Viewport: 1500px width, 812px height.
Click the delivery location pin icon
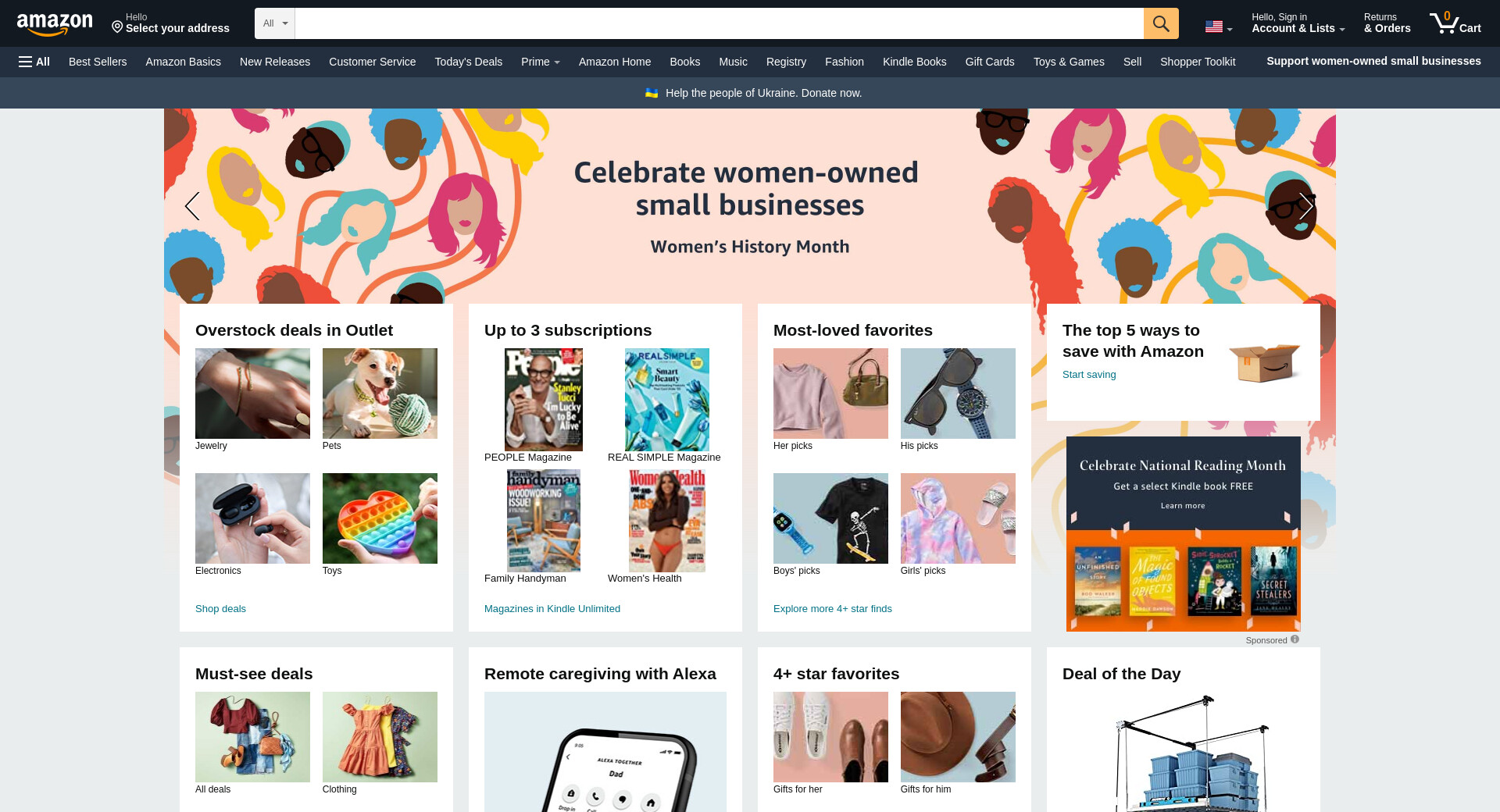[117, 27]
